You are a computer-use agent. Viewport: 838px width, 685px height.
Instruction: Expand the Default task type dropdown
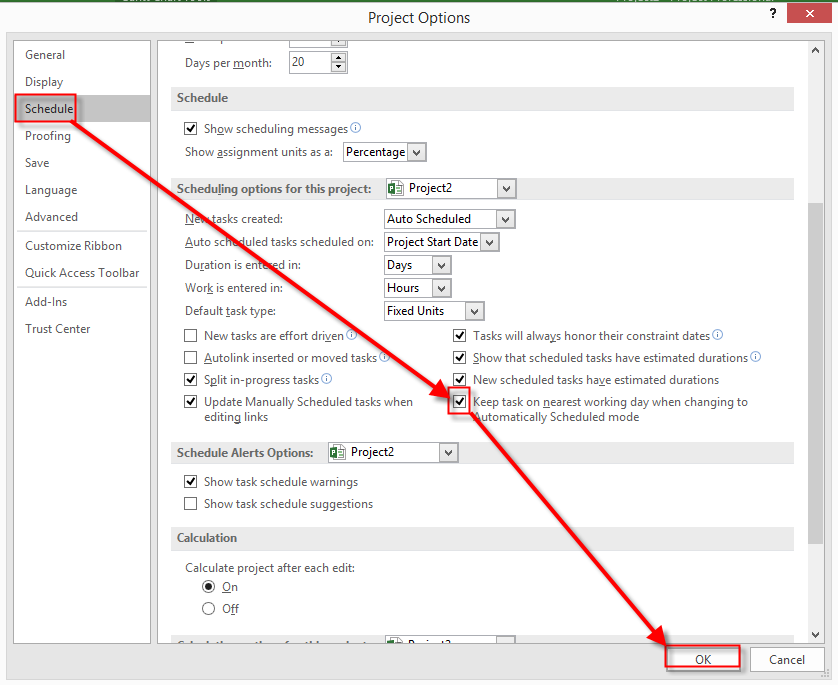coord(474,311)
